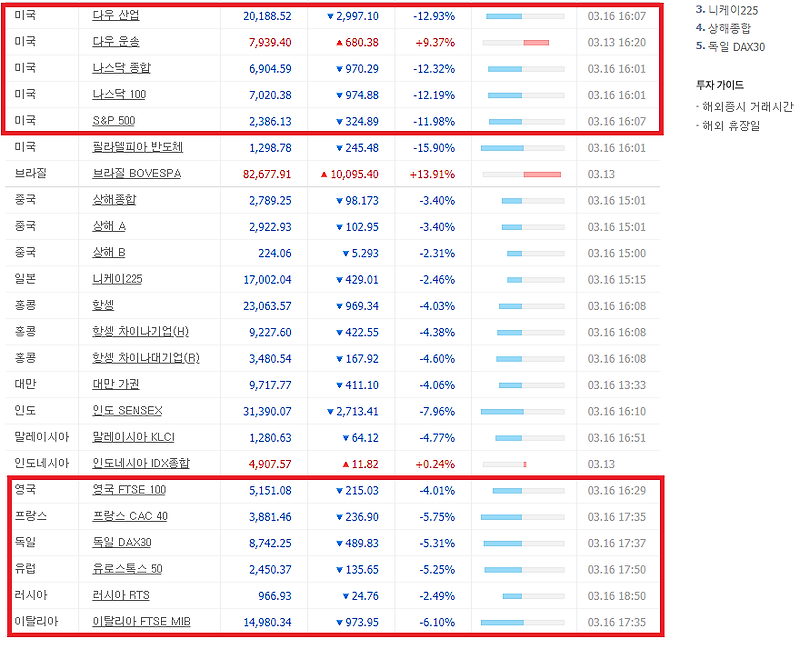Open the 해외증시 거래시간 guide link
Screen dimensions: 800x649
tap(747, 107)
